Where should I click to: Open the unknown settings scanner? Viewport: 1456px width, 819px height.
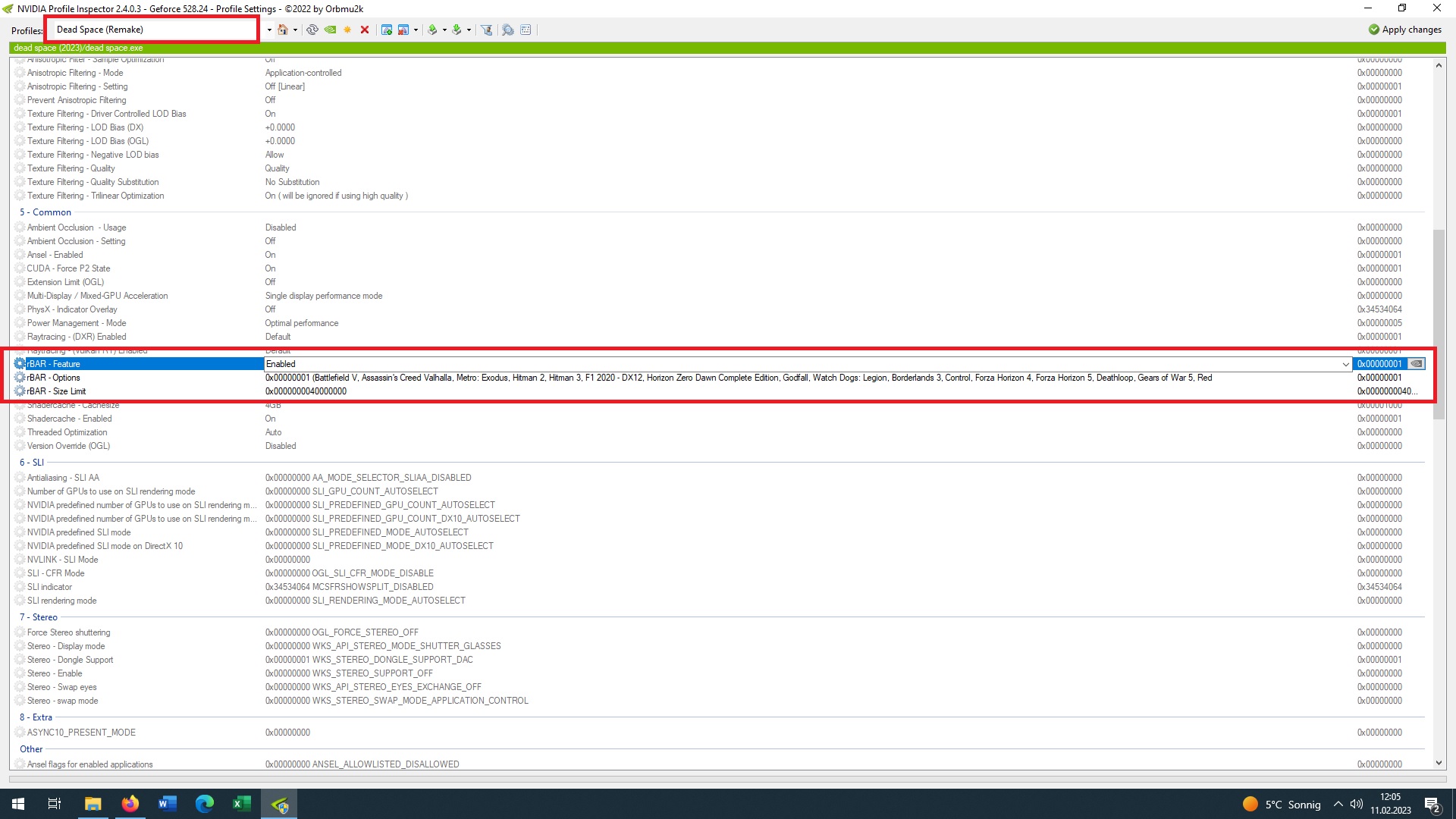507,30
